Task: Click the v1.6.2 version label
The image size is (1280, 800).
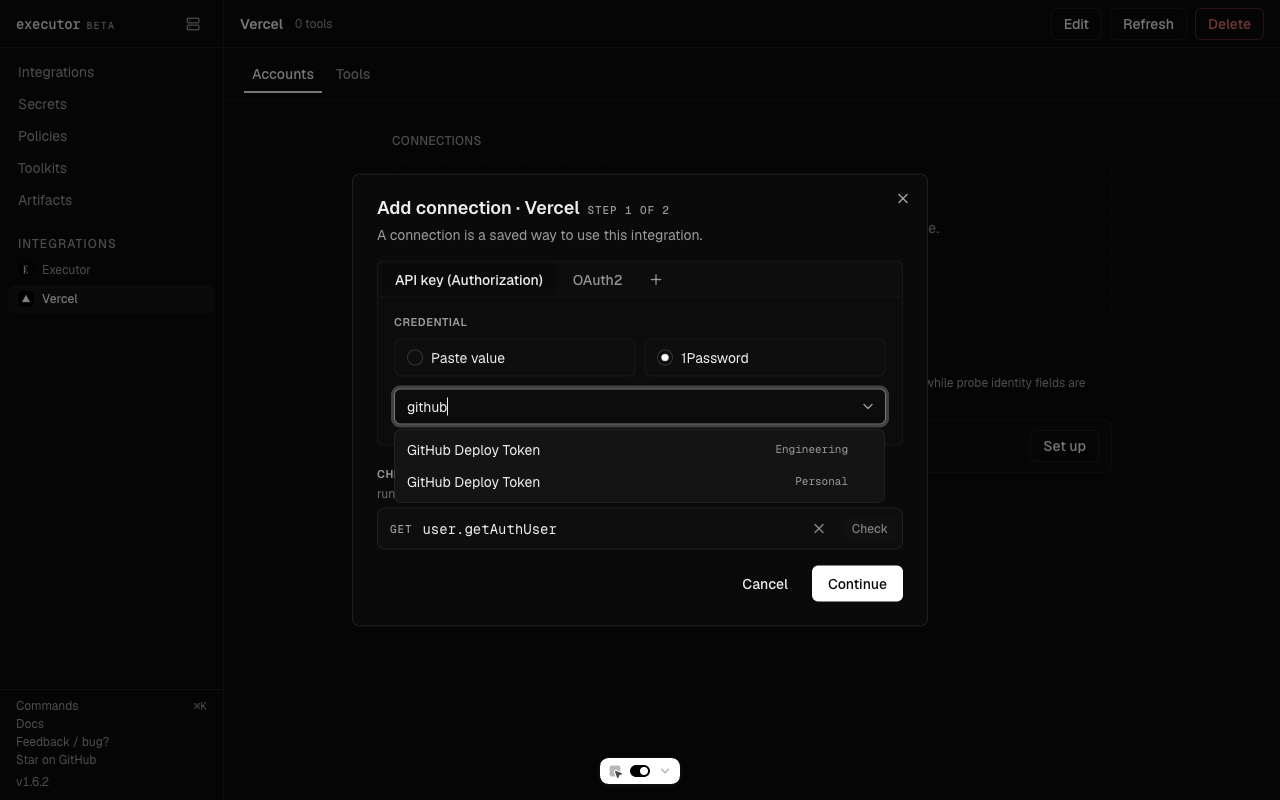Action: [32, 782]
